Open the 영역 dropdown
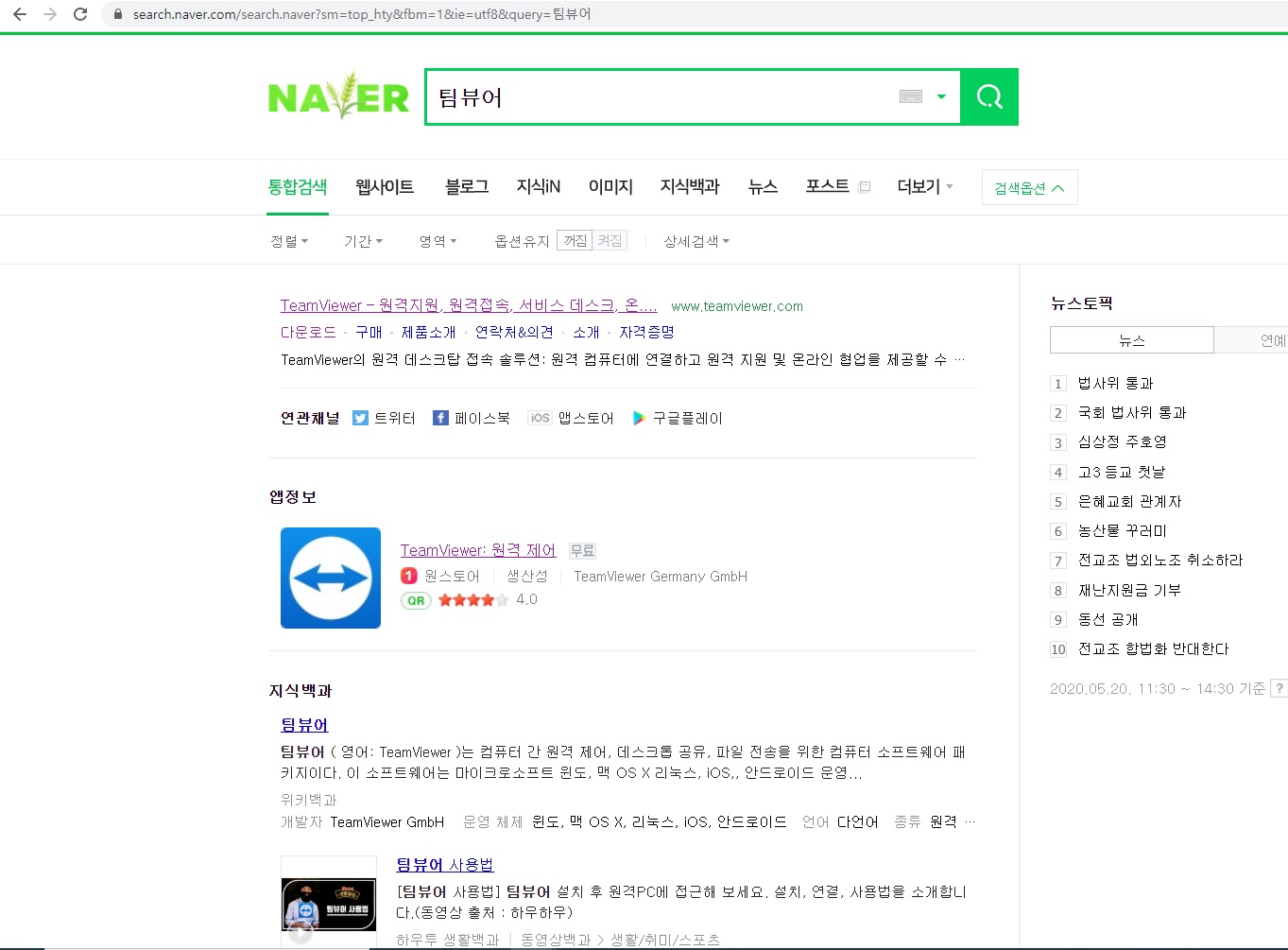Viewport: 1288px width, 950px height. coord(438,241)
